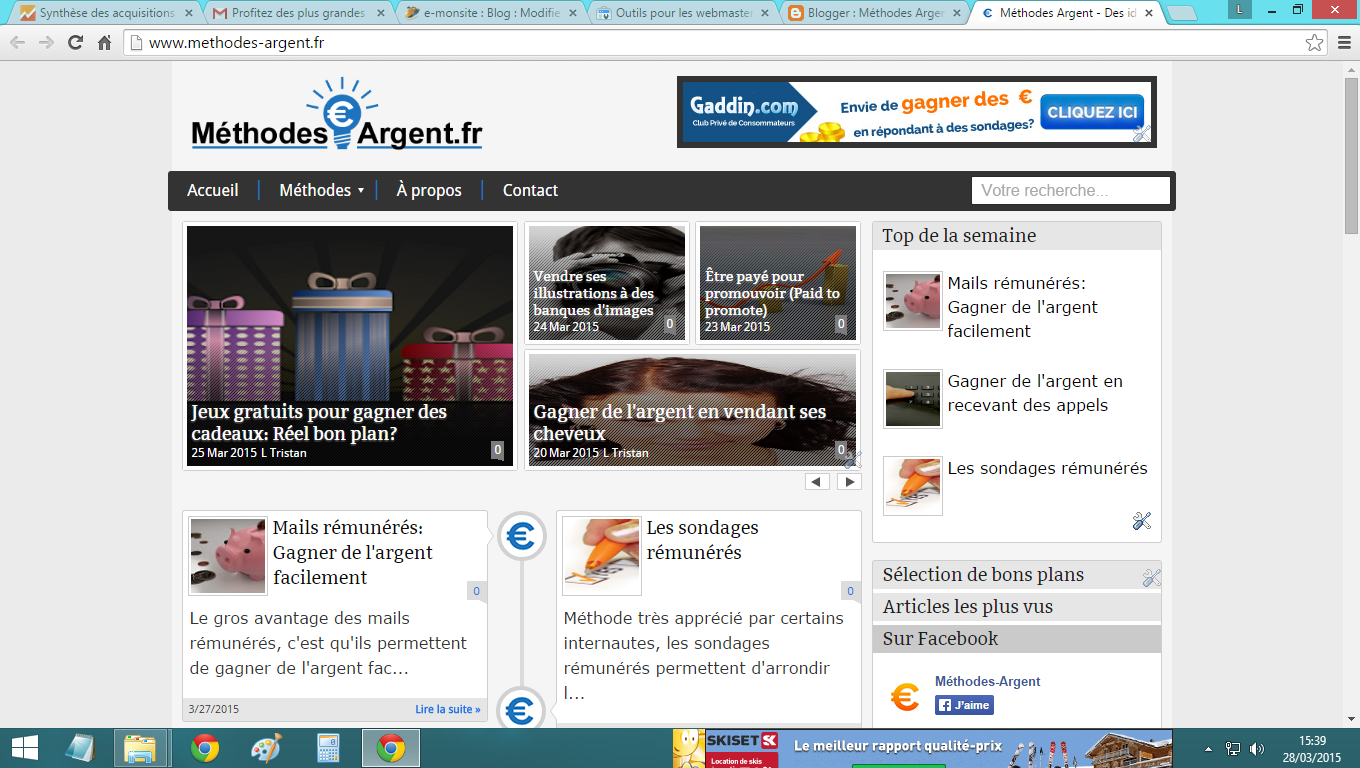This screenshot has width=1360, height=768.
Task: Click the orange pen survey thumbnail on Les sondages card
Action: pos(602,556)
